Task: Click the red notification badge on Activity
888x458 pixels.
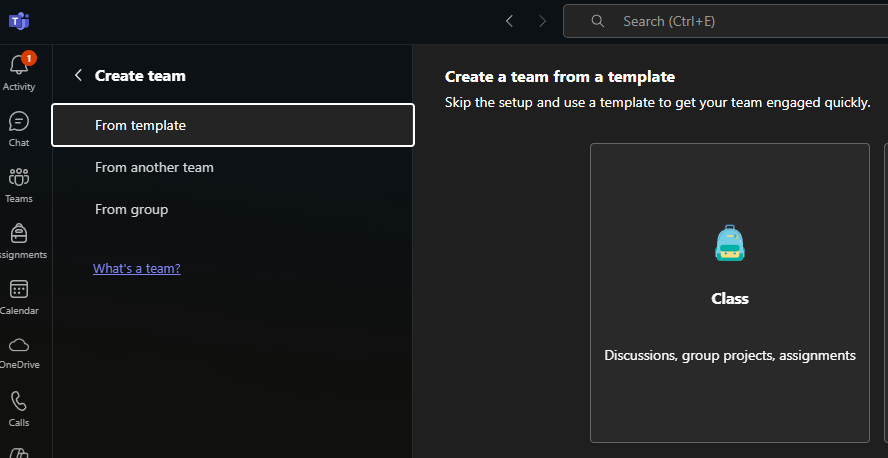Action: [29, 58]
